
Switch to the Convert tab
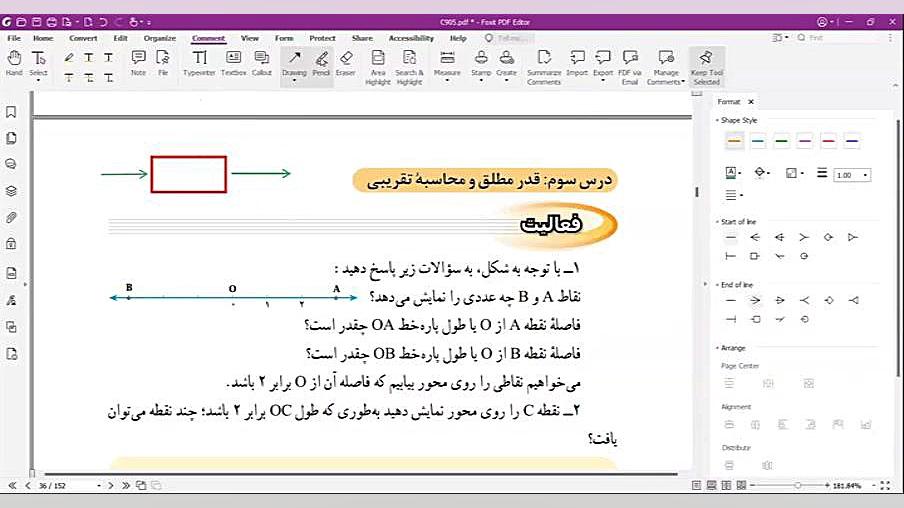[x=83, y=38]
